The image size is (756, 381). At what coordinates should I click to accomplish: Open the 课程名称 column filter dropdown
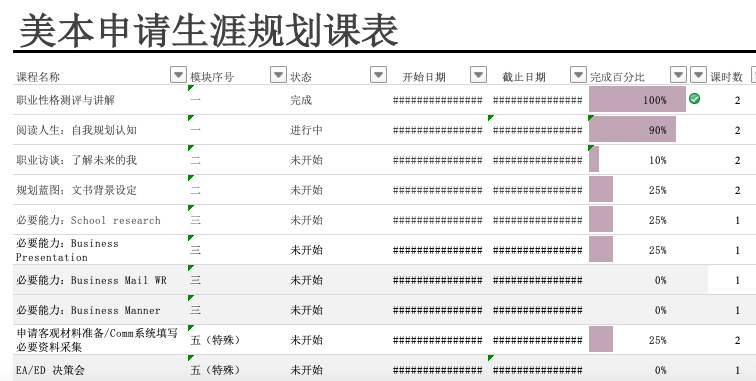coord(178,75)
